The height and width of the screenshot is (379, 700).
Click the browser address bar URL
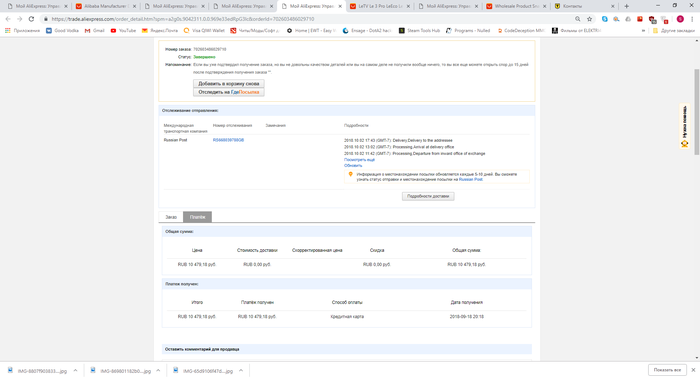[183, 19]
